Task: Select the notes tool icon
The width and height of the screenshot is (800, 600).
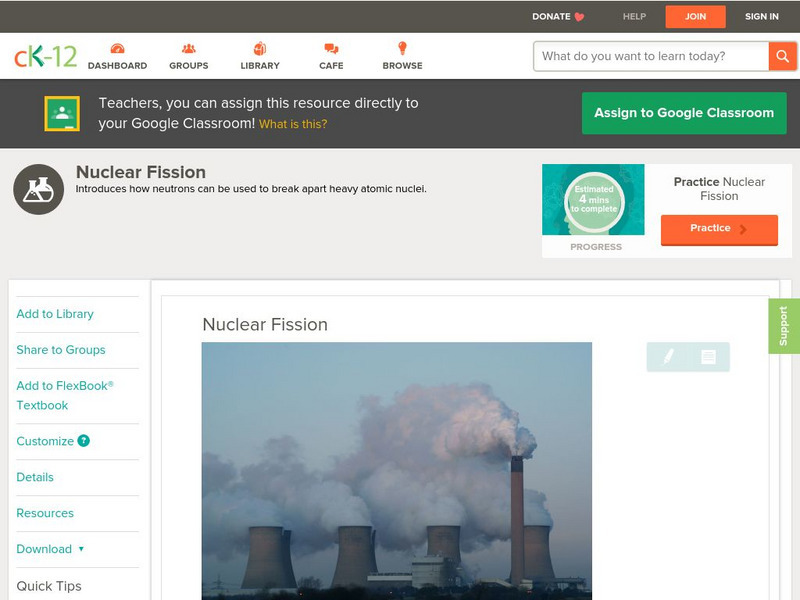Action: [x=708, y=357]
